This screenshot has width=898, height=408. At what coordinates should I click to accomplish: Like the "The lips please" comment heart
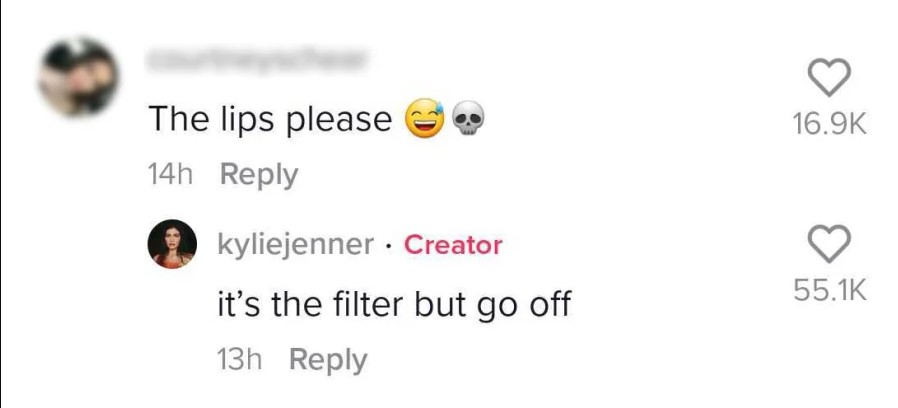pos(829,79)
